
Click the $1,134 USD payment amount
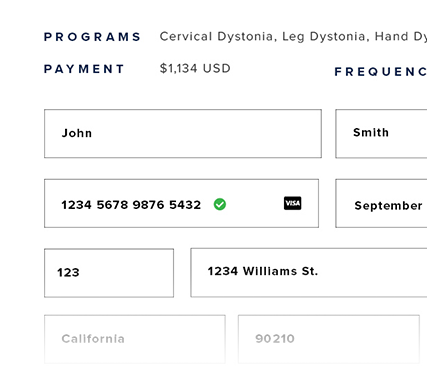195,68
